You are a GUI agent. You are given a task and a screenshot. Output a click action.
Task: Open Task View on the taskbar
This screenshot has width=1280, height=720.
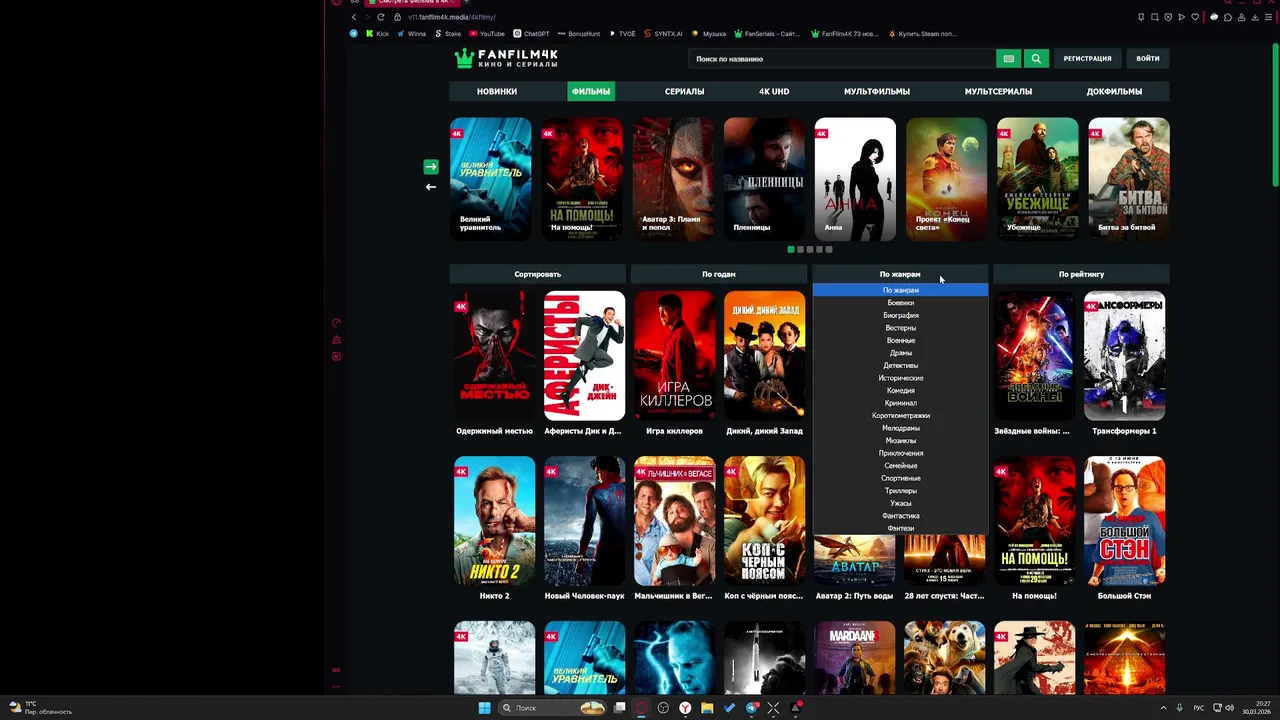pyautogui.click(x=619, y=708)
